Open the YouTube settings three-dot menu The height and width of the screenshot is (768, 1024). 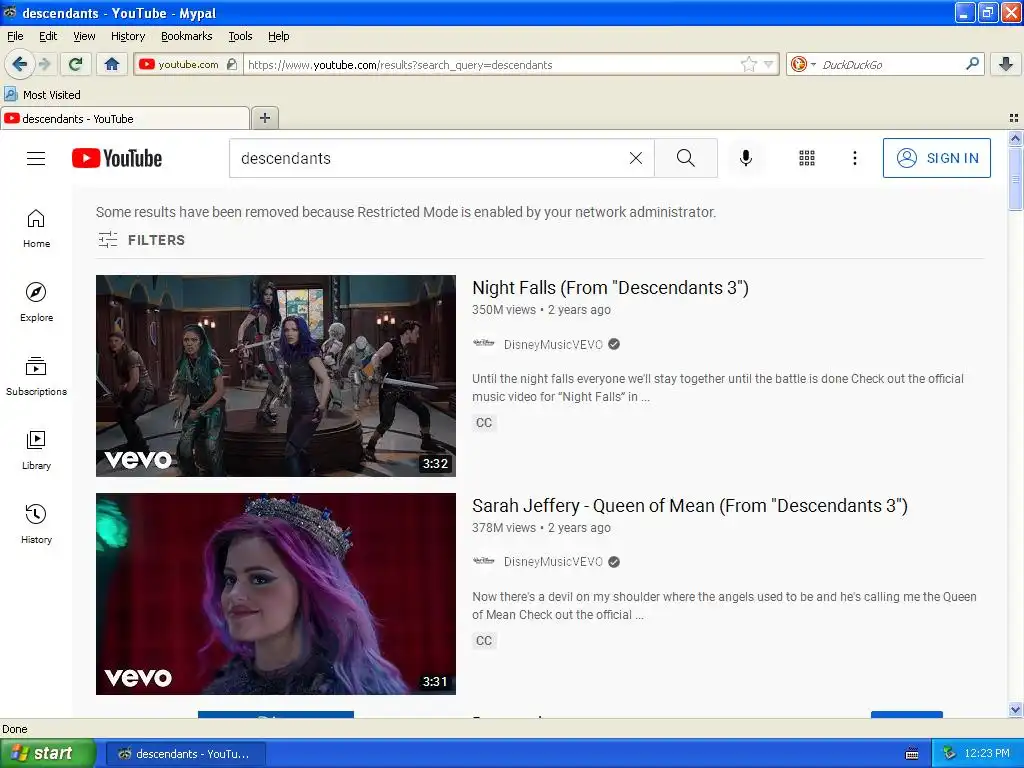click(854, 158)
